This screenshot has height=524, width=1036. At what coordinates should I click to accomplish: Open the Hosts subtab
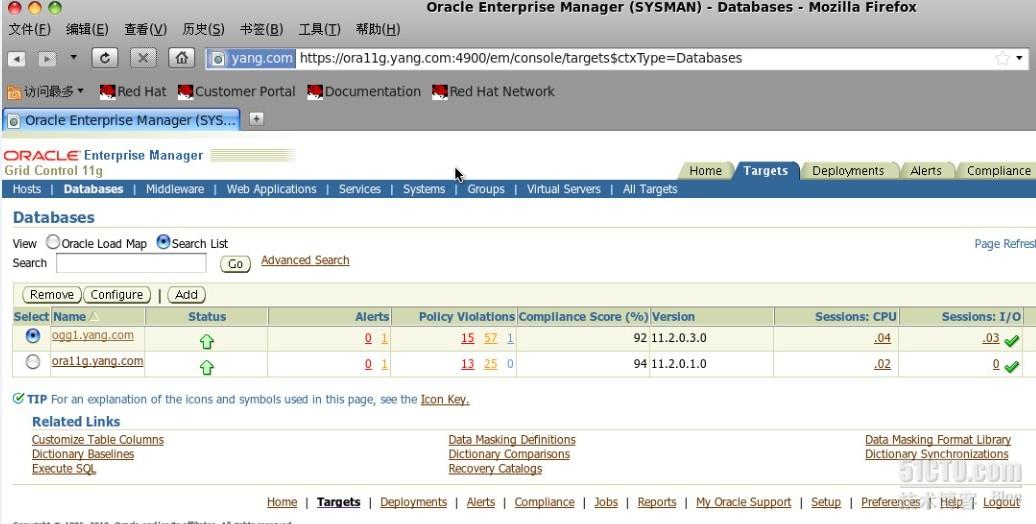(x=26, y=189)
